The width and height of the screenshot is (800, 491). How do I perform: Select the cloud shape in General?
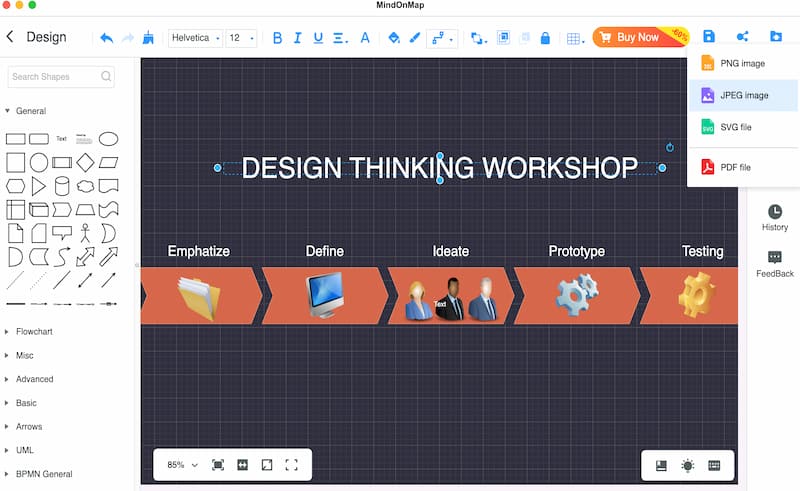[x=85, y=186]
